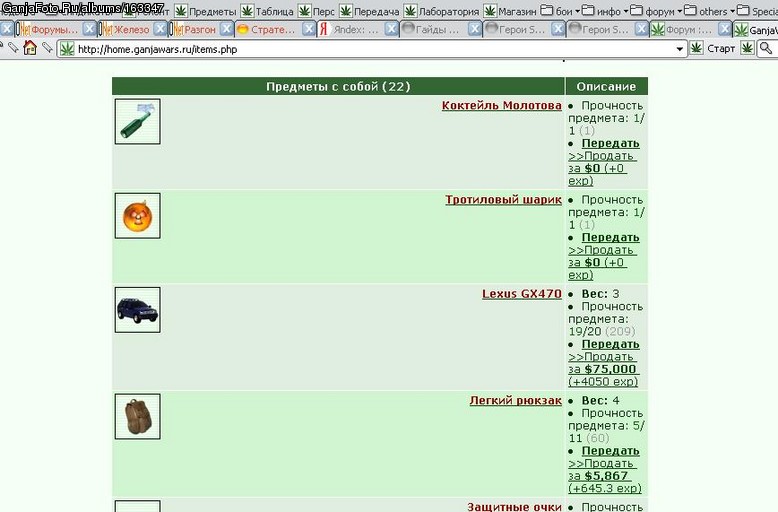Open the Коктейль Молотова item image
The width and height of the screenshot is (778, 512).
click(137, 122)
